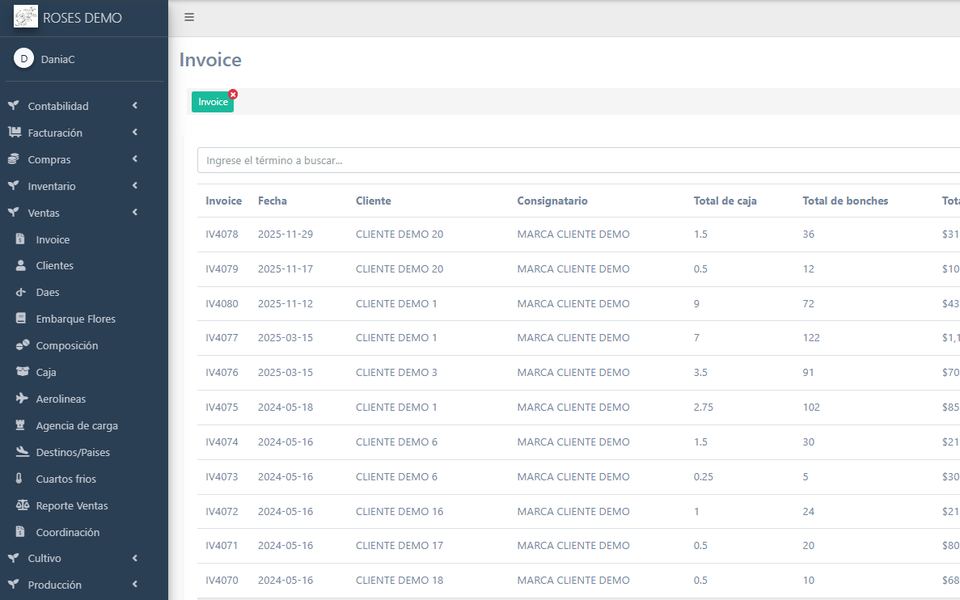Close the Invoice tab with red x
The width and height of the screenshot is (960, 600).
click(233, 94)
